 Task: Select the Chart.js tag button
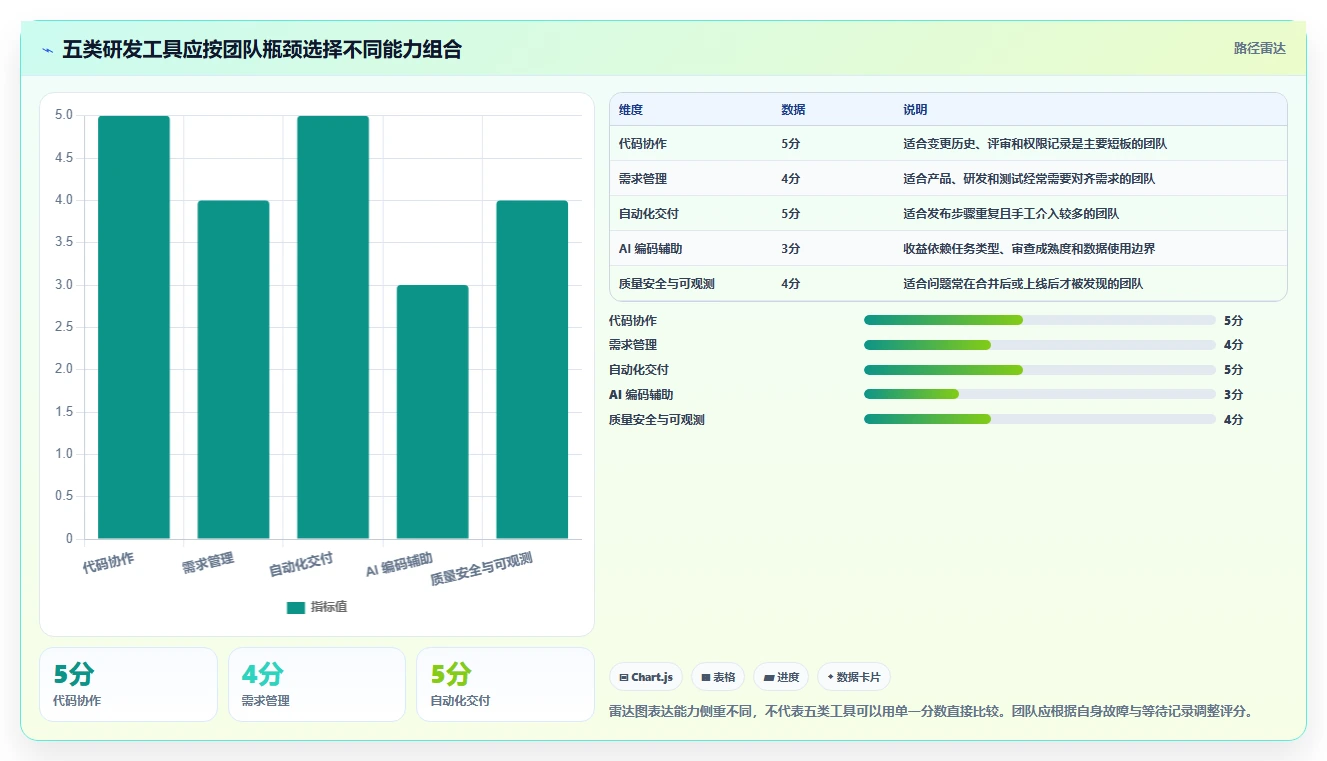(646, 677)
